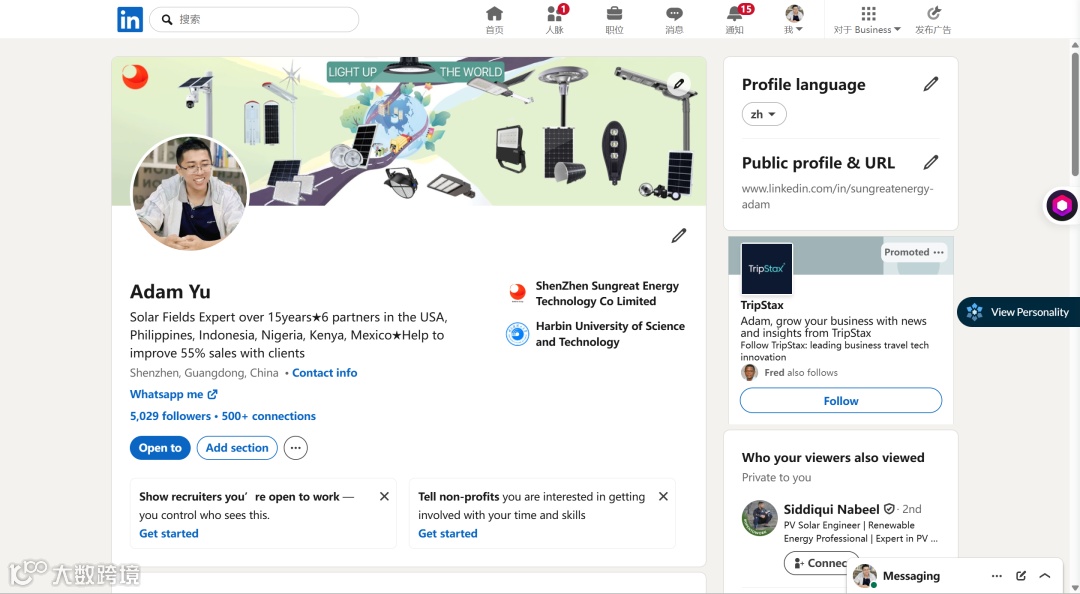The width and height of the screenshot is (1080, 594).
Task: Edit Public profile & URL pencil
Action: [x=931, y=163]
